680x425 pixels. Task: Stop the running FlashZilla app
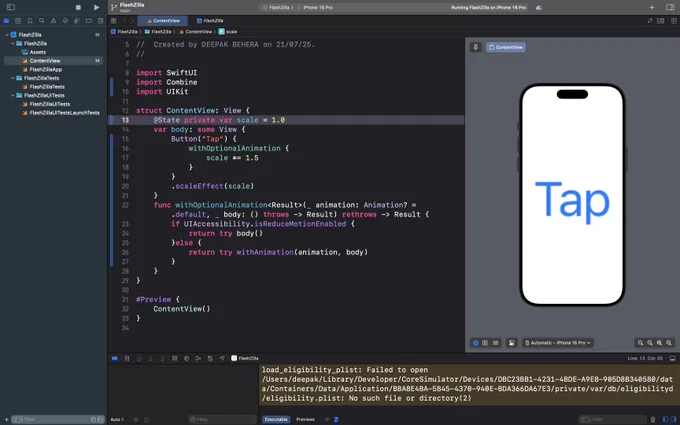(78, 7)
